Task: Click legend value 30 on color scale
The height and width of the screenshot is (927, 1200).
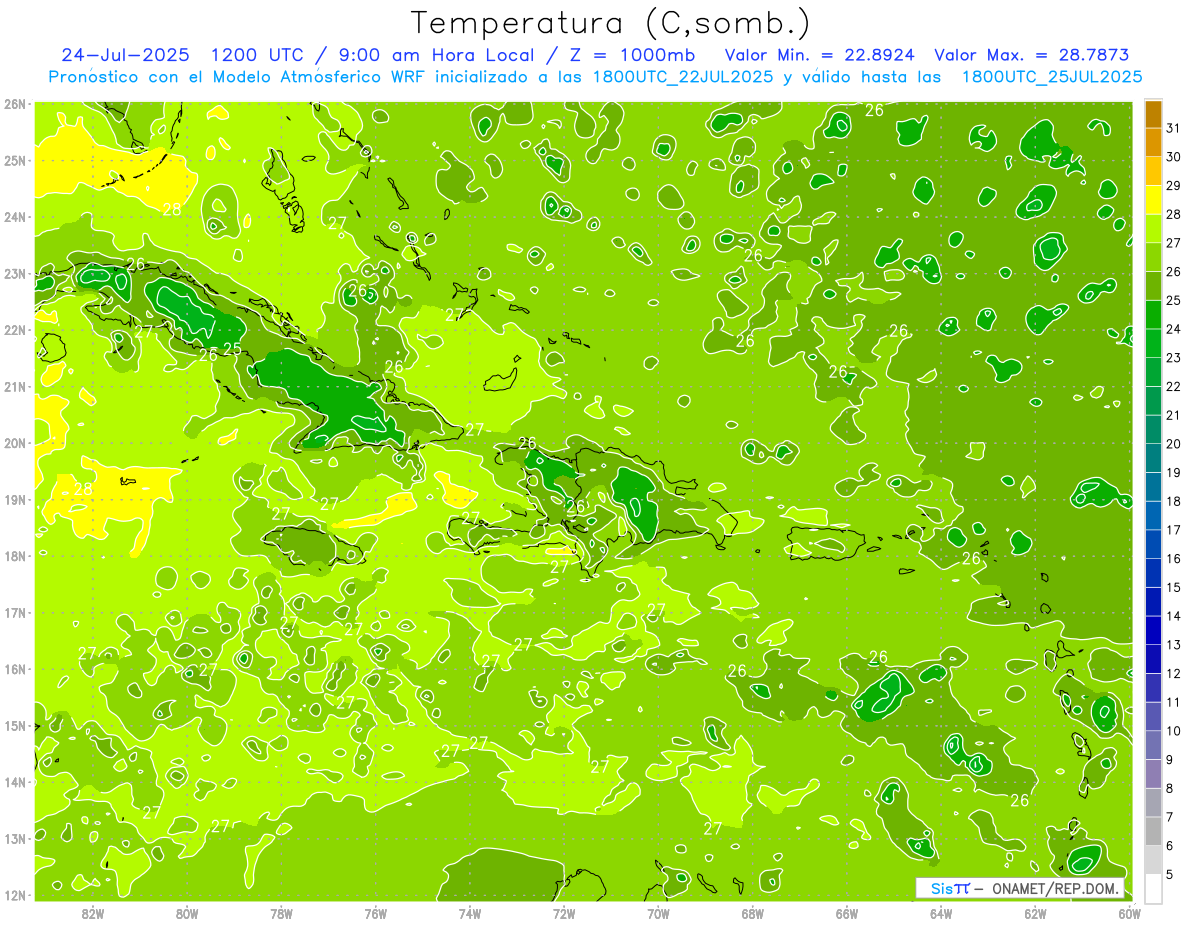Action: [x=1174, y=157]
